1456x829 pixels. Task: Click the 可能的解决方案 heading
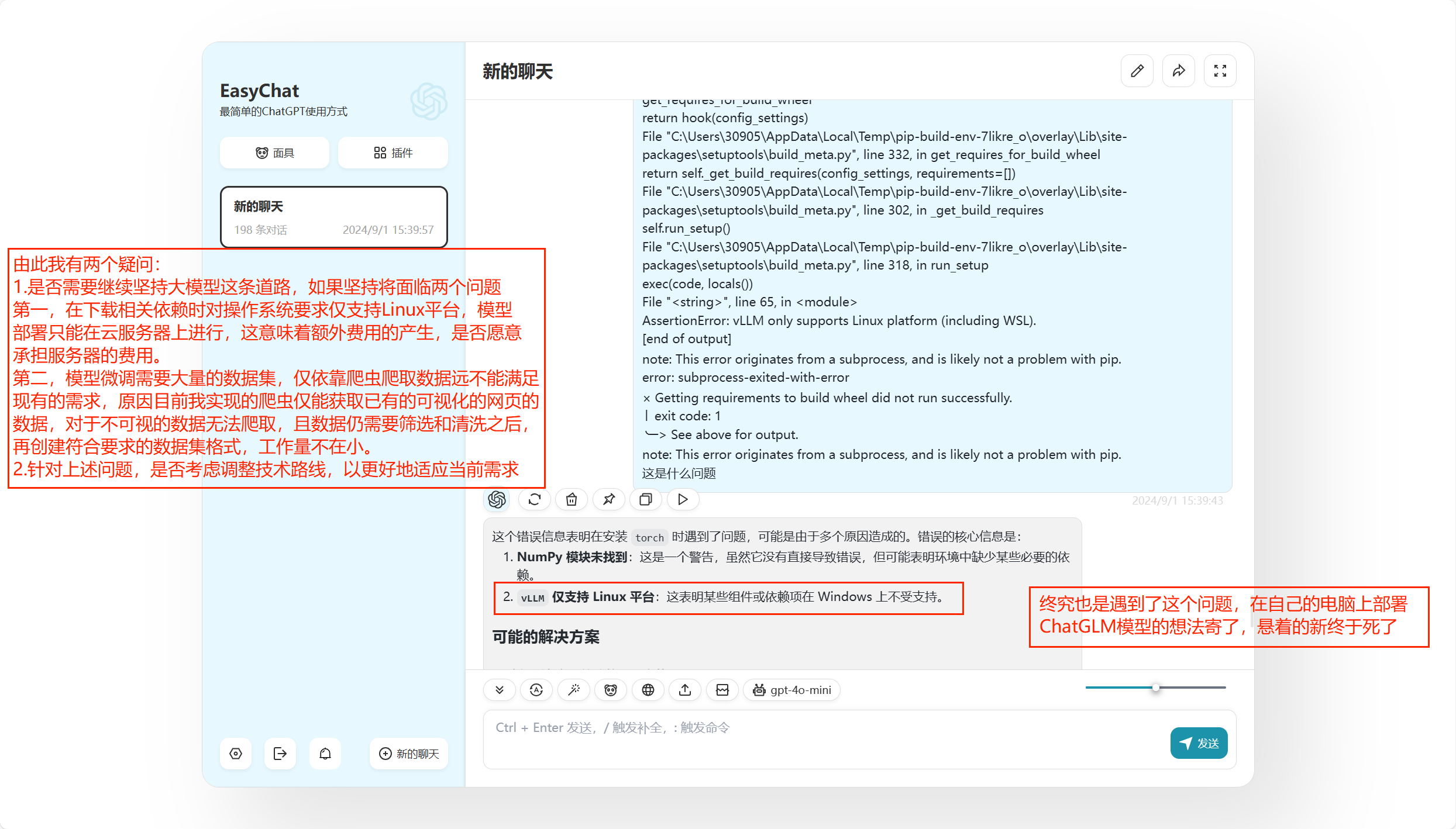point(546,637)
